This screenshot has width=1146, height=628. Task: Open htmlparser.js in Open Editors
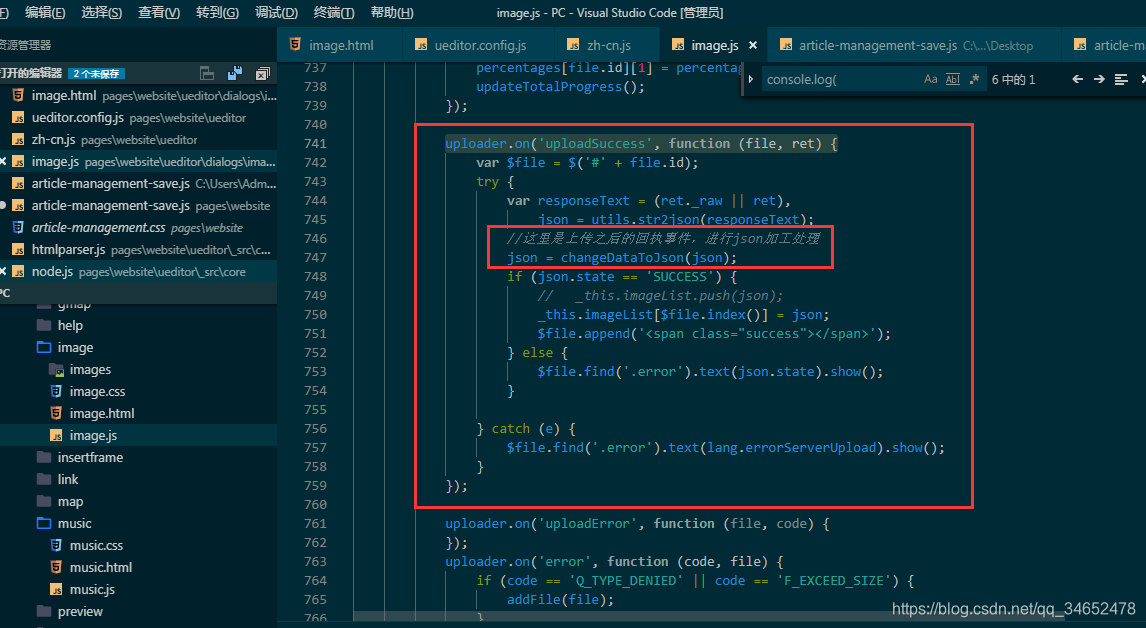138,249
